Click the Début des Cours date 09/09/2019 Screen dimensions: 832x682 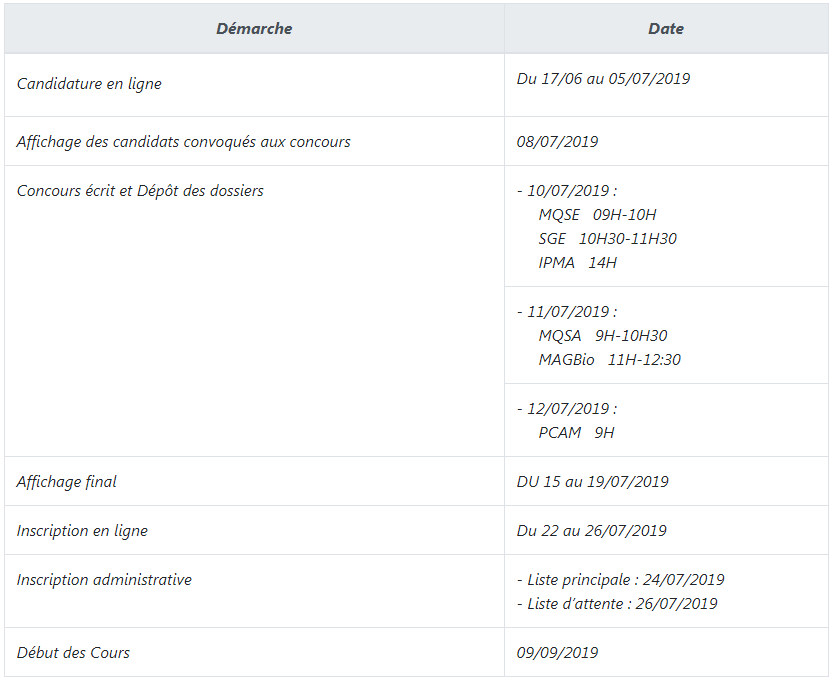point(557,652)
